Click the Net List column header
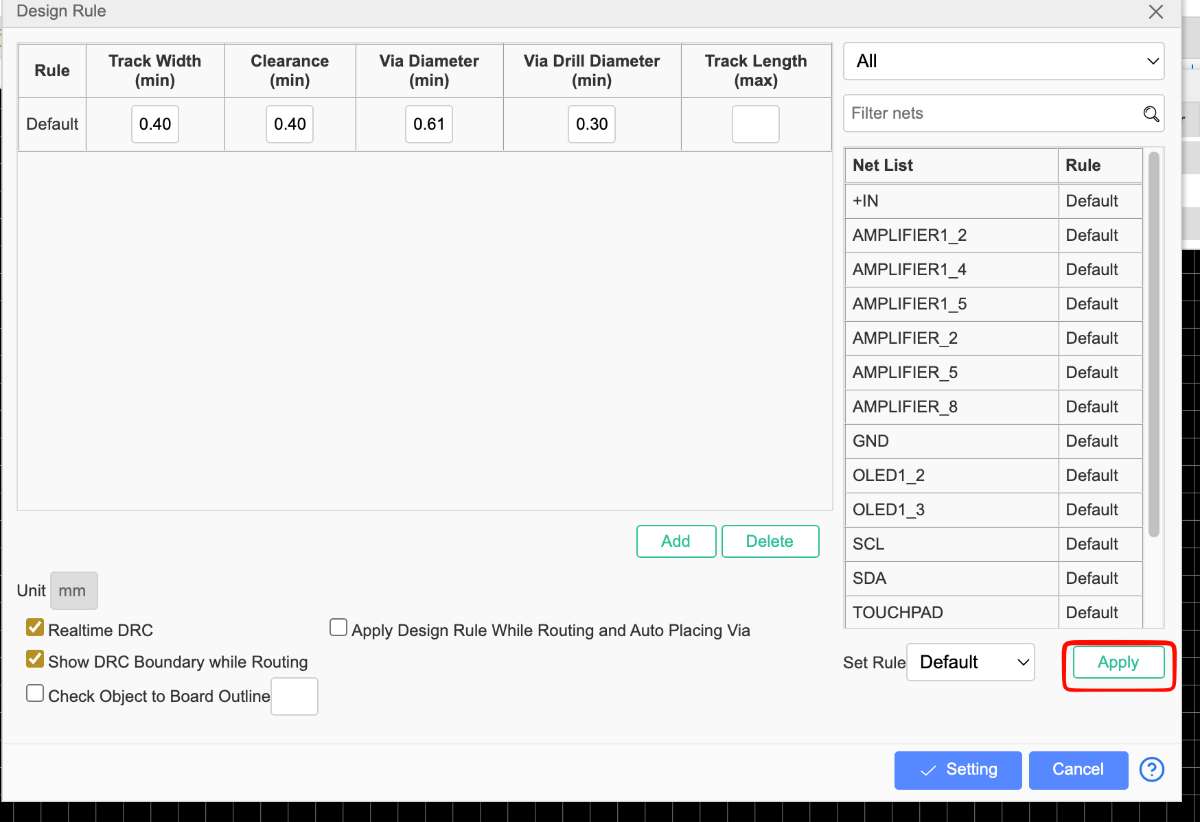 point(951,166)
